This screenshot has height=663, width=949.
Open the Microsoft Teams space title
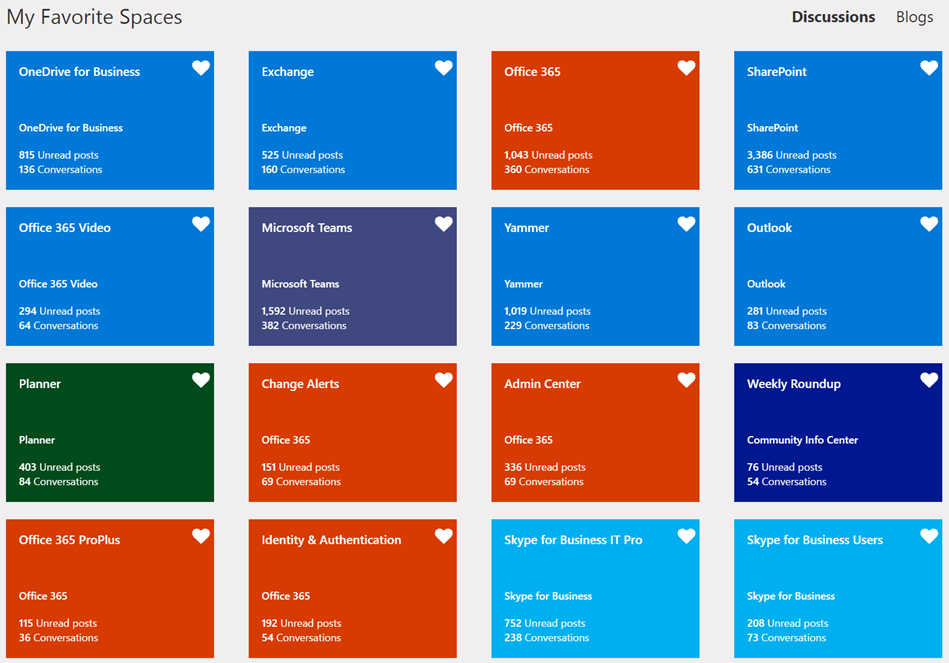click(x=307, y=228)
